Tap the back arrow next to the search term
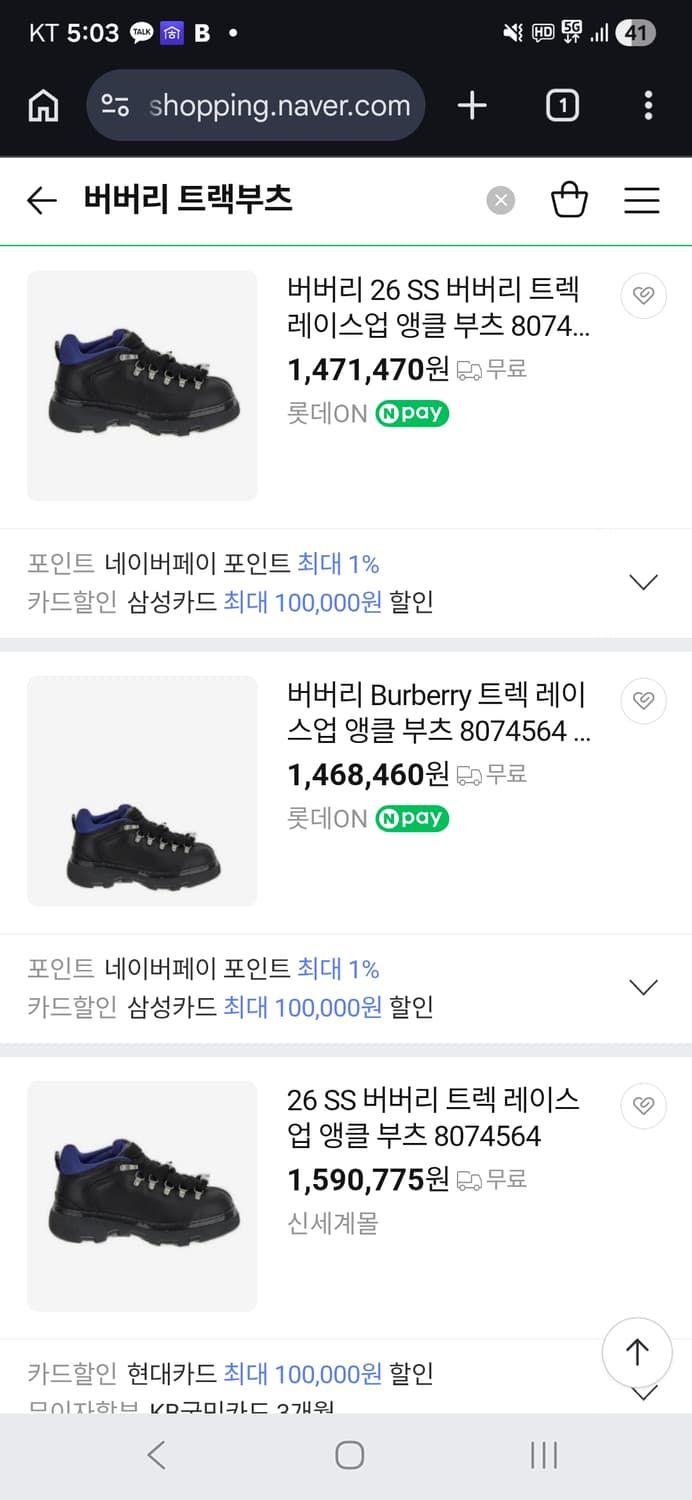The width and height of the screenshot is (692, 1500). [x=41, y=199]
